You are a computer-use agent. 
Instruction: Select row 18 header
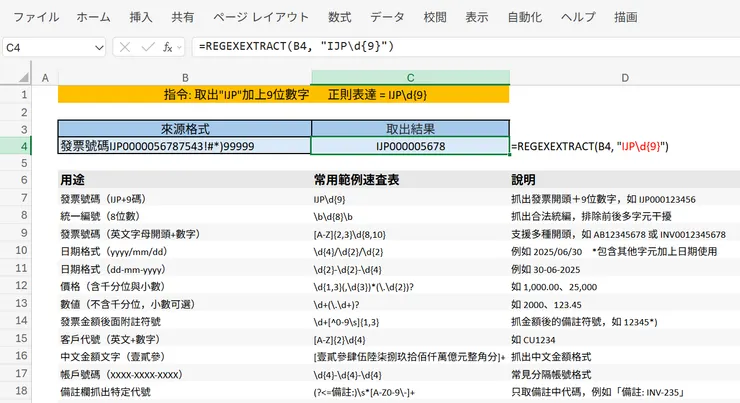[21, 391]
